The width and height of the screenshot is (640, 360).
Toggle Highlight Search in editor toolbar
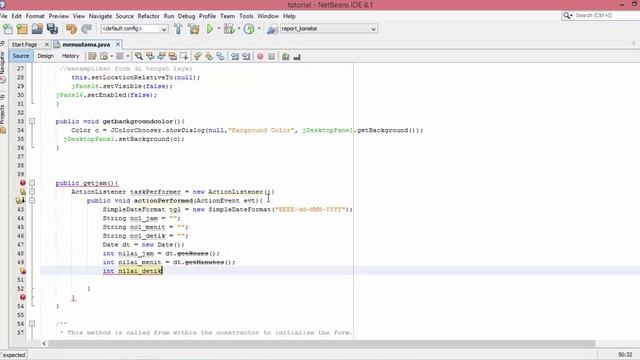coord(173,56)
